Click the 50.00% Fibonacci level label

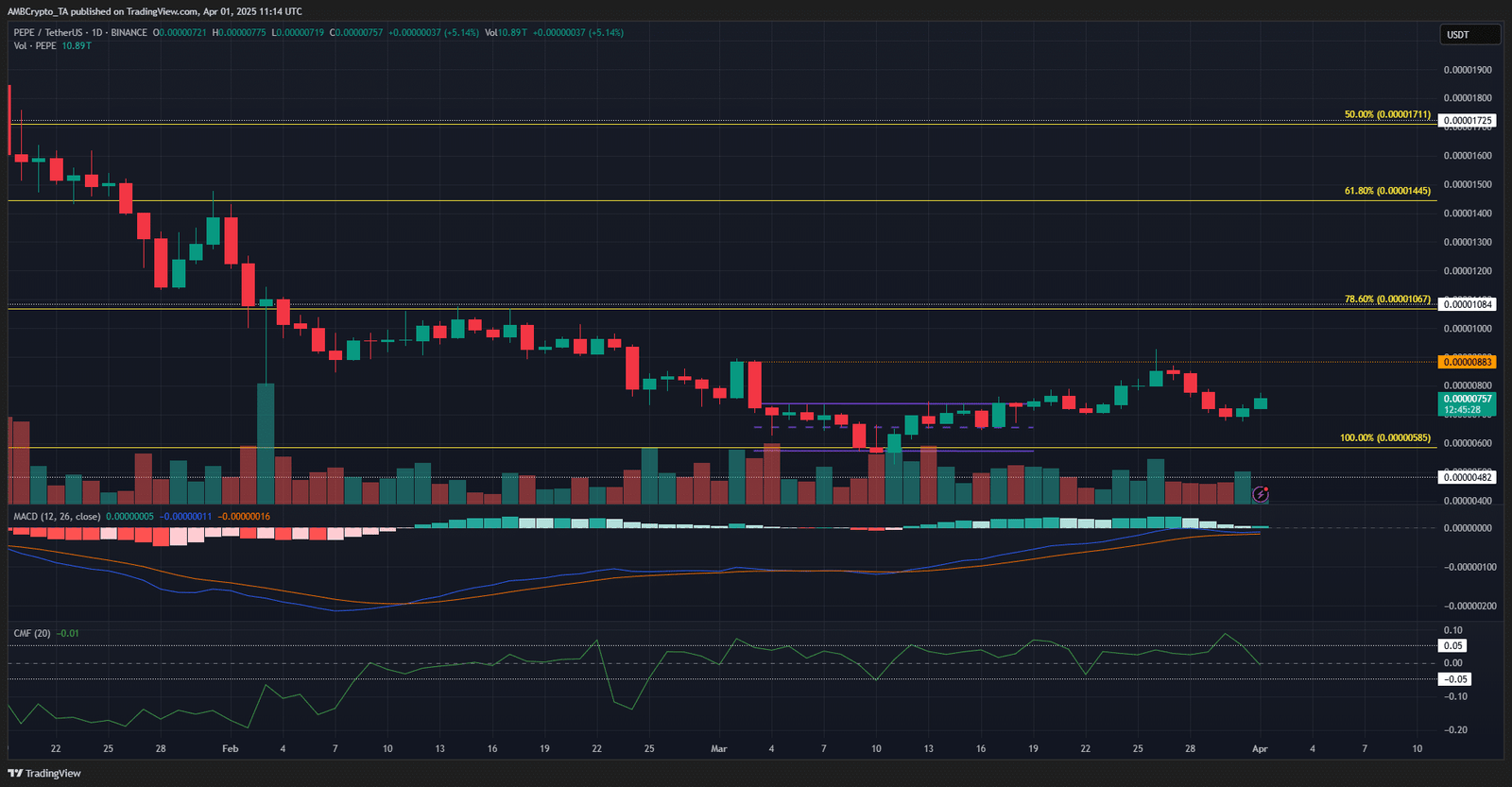click(x=1386, y=114)
